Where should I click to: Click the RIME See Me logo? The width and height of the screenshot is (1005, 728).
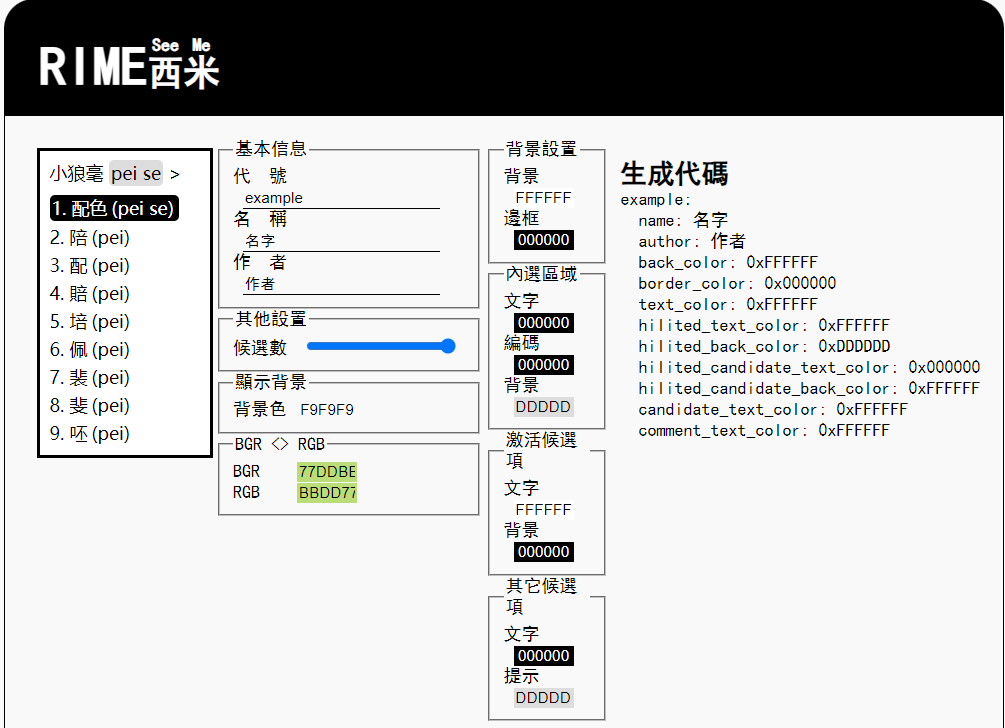pyautogui.click(x=129, y=63)
